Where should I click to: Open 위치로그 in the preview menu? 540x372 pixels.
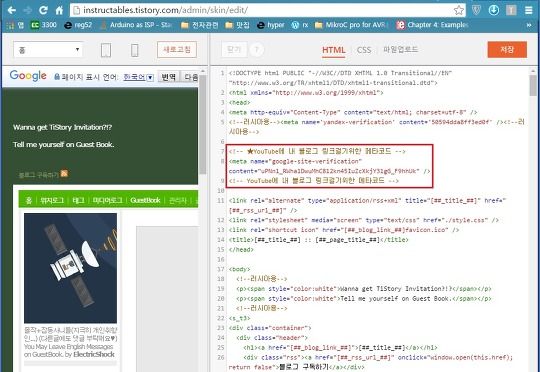tap(52, 200)
